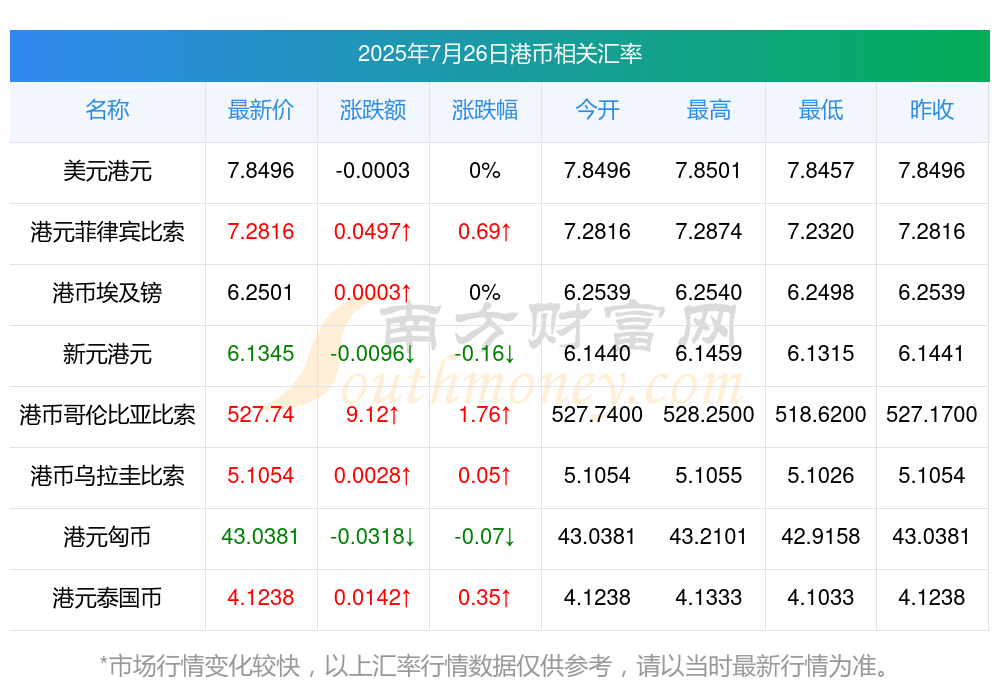Select the 港元泰国币 row name
Viewport: 1000px width, 698px height.
107,598
